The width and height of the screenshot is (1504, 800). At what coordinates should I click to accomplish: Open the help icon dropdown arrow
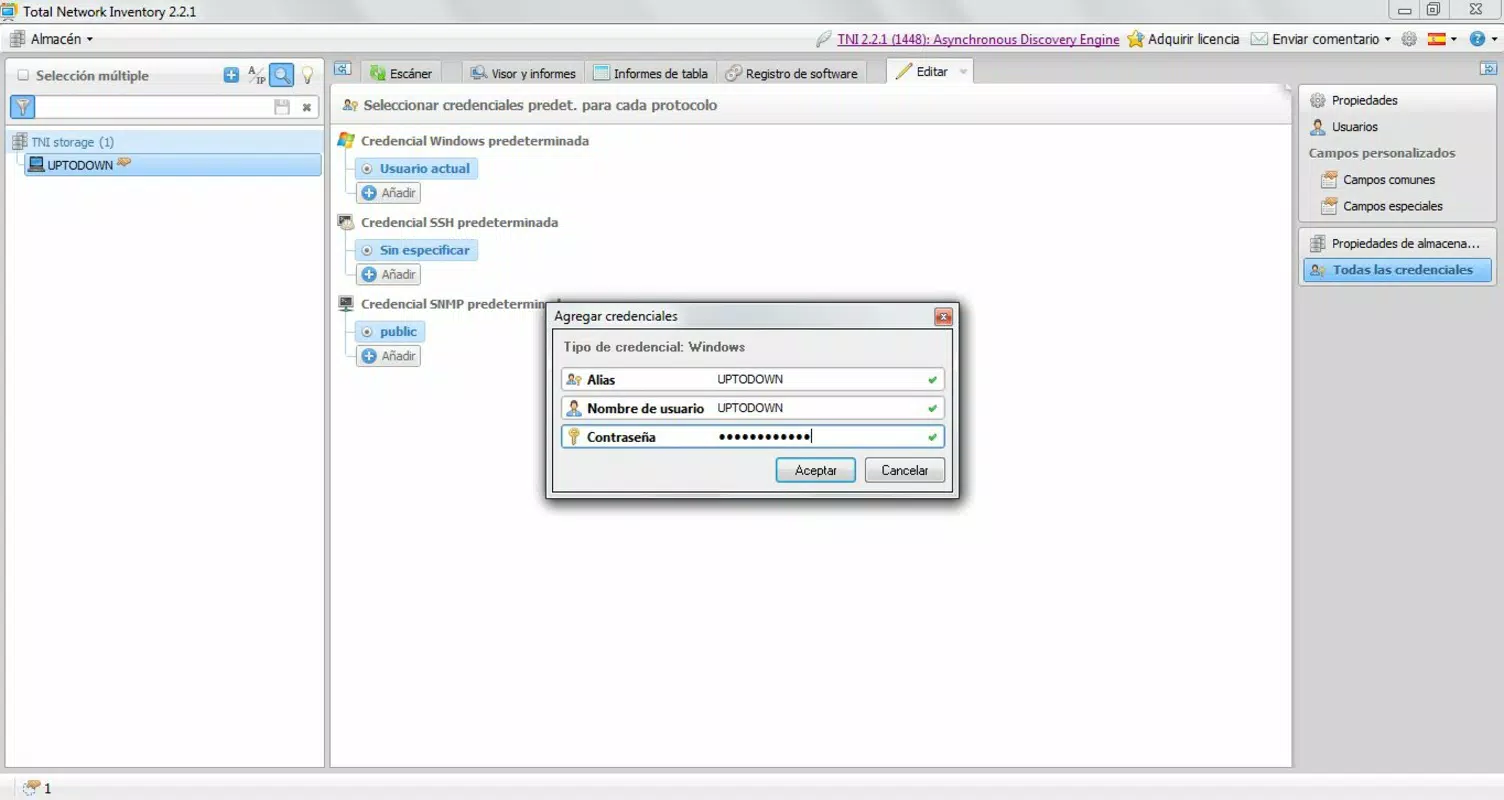coord(1494,40)
